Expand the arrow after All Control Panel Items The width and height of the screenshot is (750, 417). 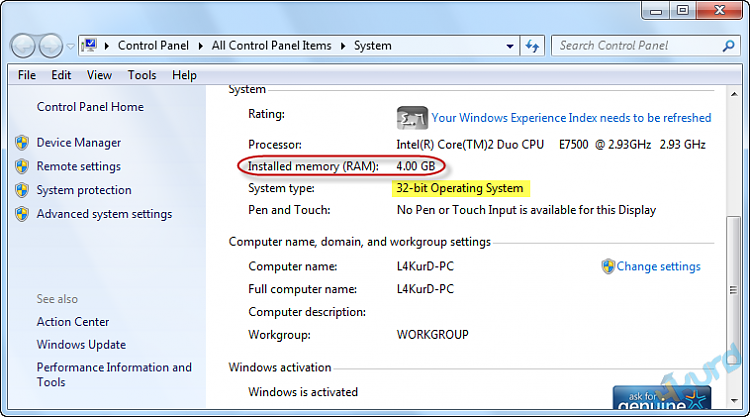[x=343, y=46]
